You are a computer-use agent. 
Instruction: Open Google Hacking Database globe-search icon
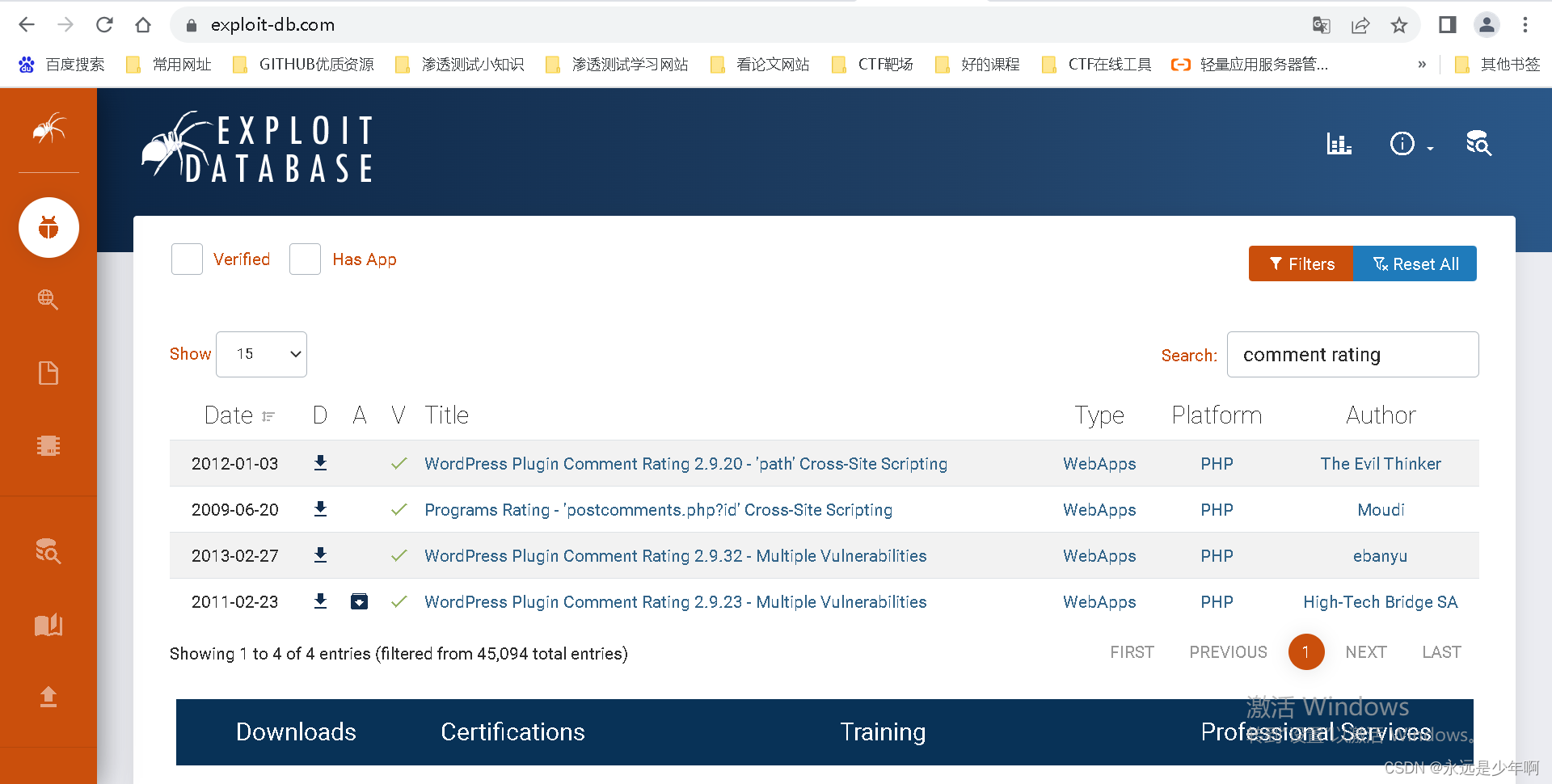48,300
